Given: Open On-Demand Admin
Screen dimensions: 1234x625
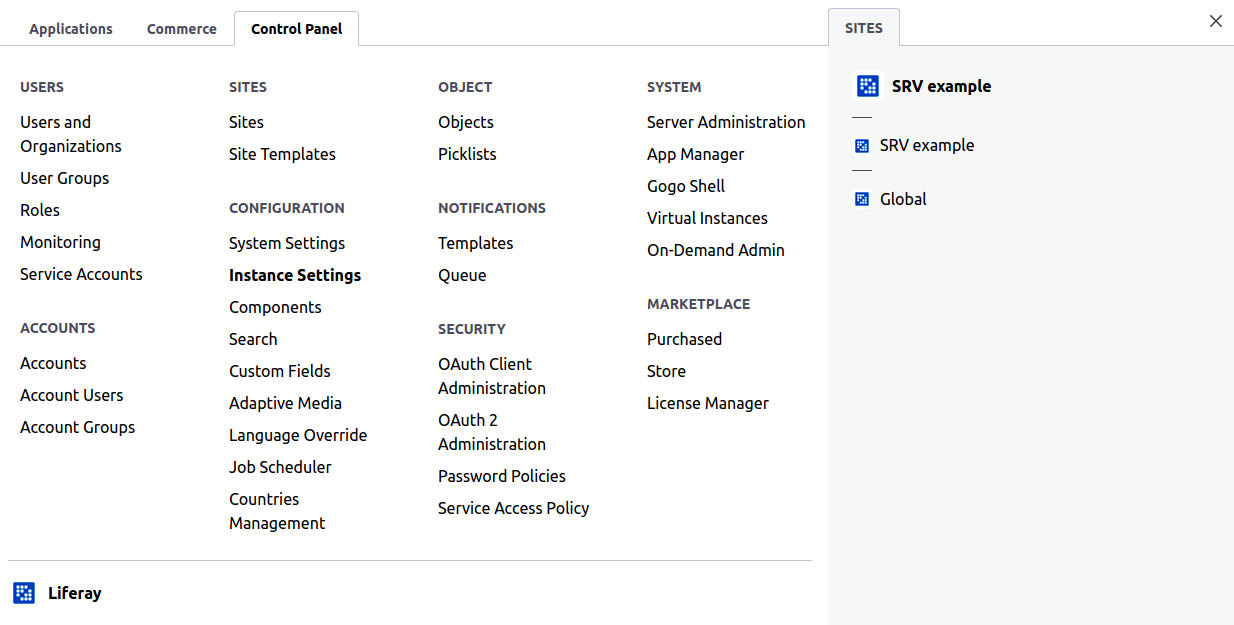Looking at the screenshot, I should [716, 250].
